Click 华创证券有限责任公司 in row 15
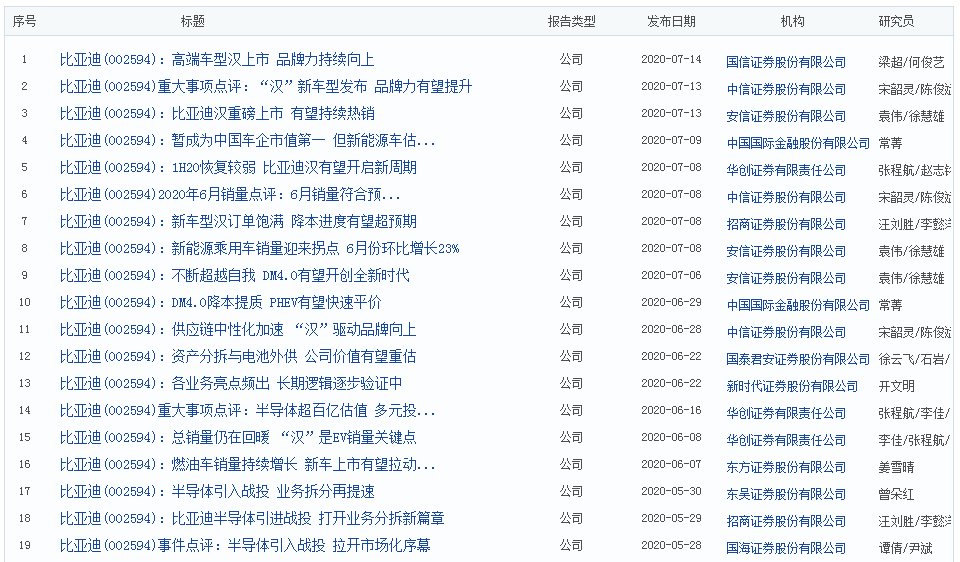Image resolution: width=960 pixels, height=562 pixels. click(786, 439)
